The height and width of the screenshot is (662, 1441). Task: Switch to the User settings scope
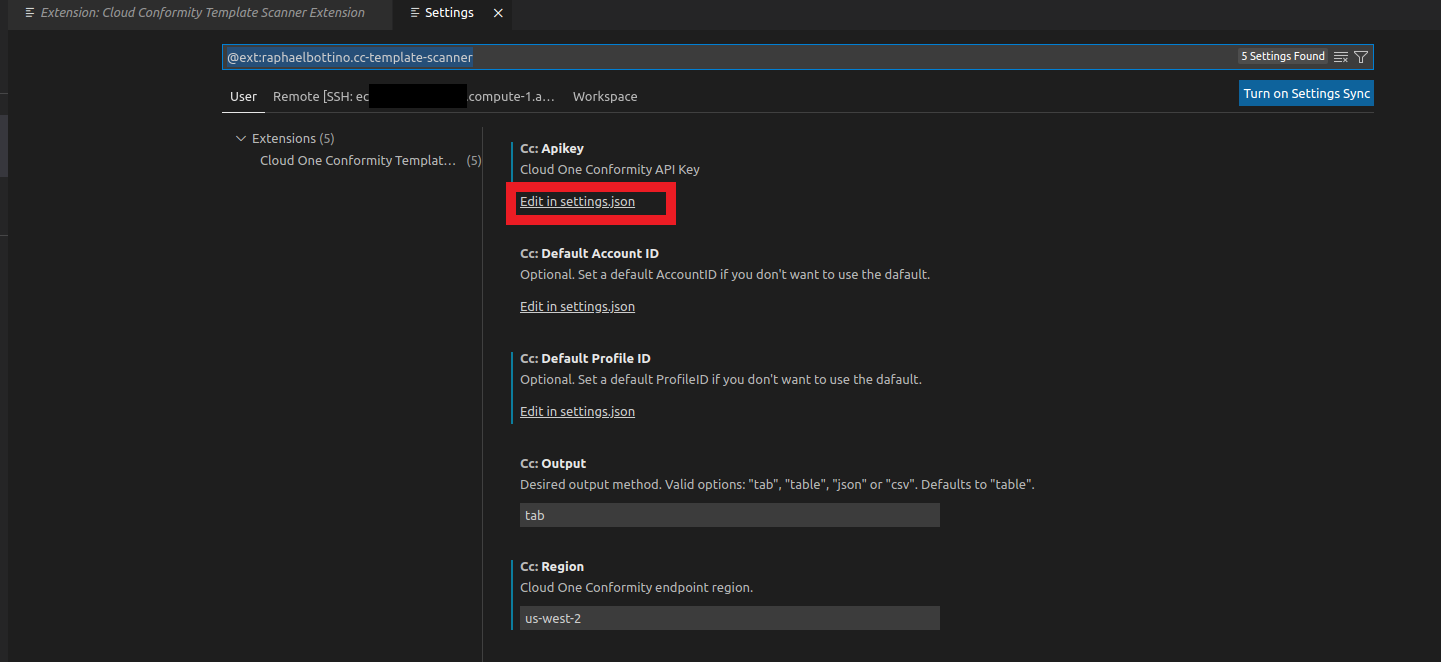point(243,97)
